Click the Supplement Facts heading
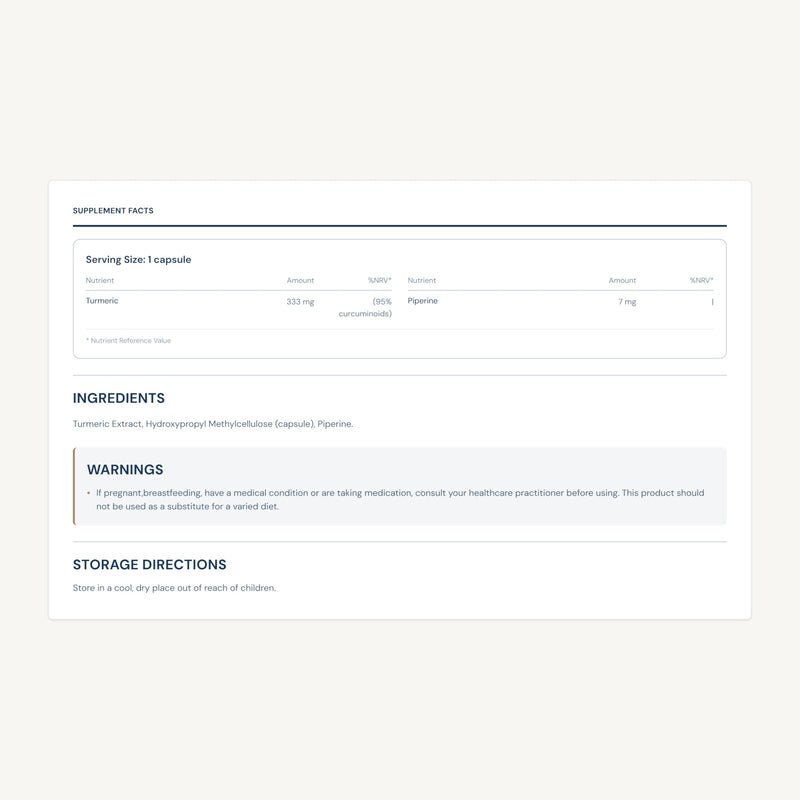Screen dimensions: 800x800 click(x=113, y=211)
